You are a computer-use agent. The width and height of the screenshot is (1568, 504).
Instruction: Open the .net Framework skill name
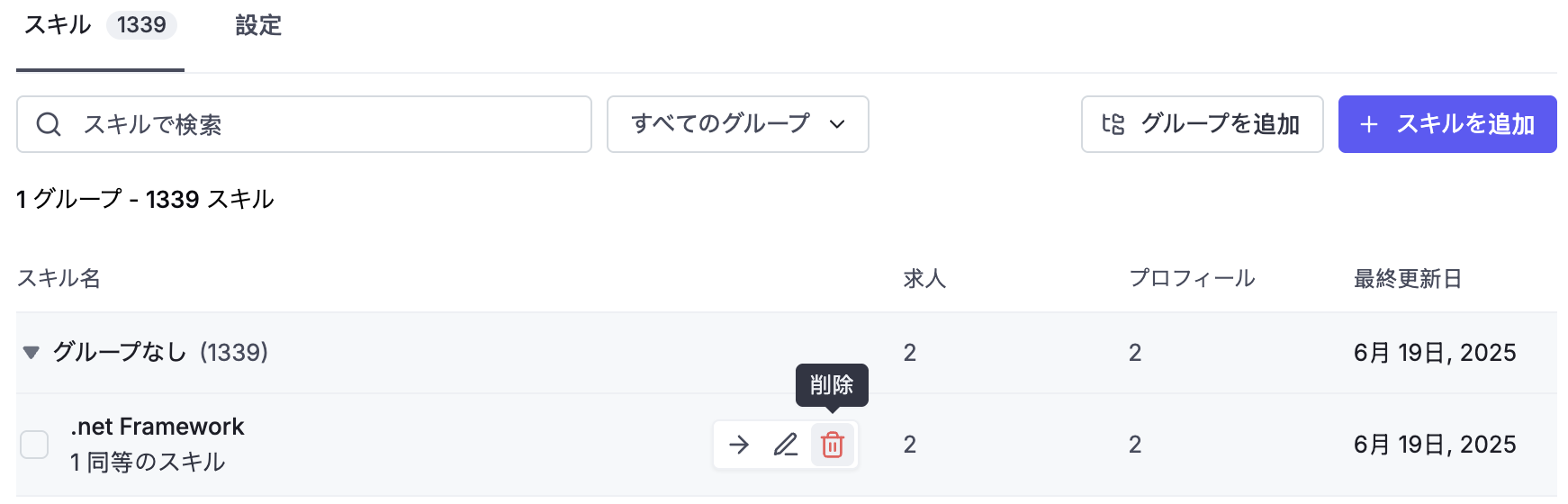[158, 427]
